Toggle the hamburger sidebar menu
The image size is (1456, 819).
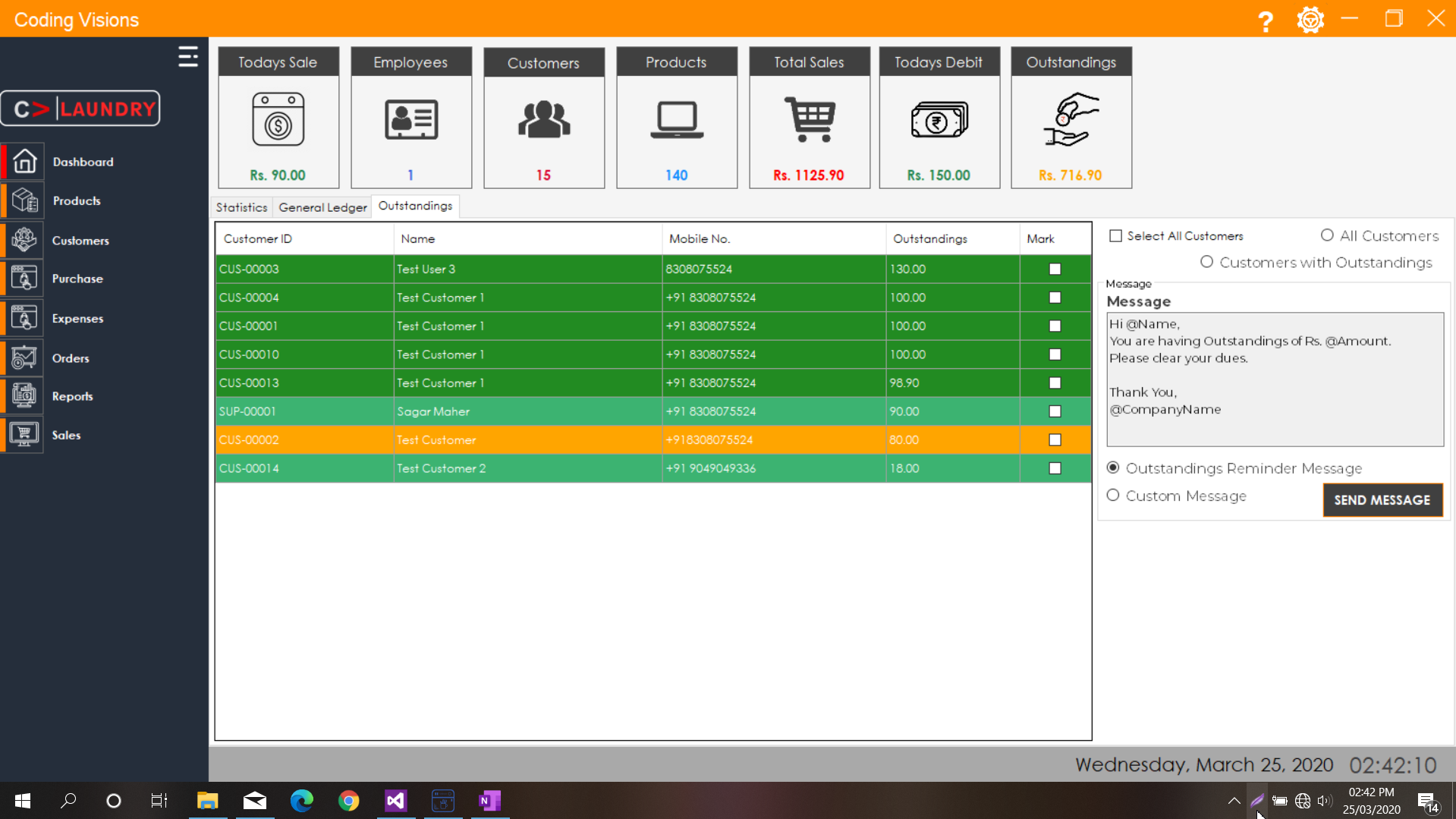(188, 57)
